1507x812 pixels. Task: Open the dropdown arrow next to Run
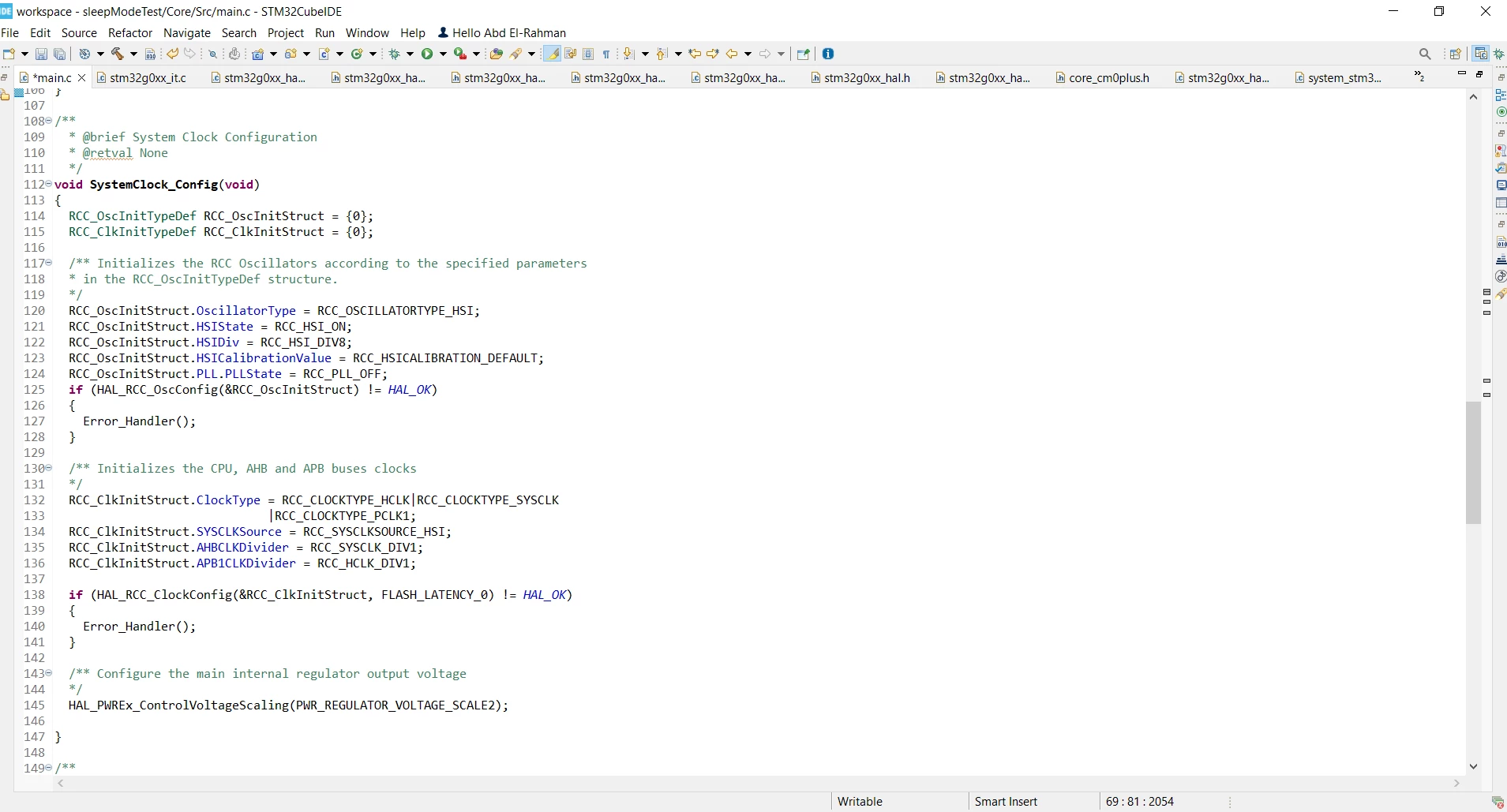444,54
